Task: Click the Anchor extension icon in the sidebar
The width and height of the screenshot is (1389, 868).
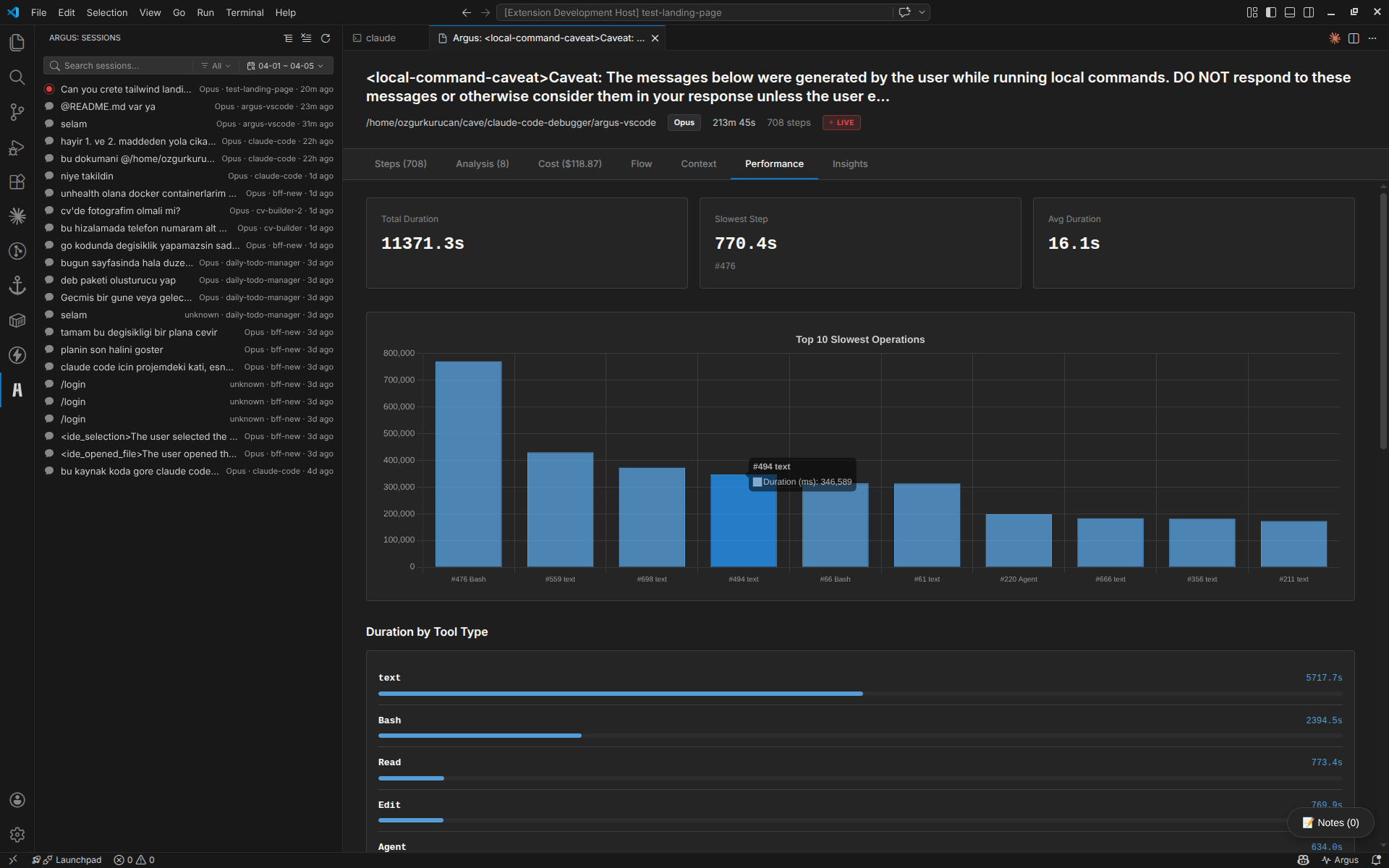Action: [17, 286]
